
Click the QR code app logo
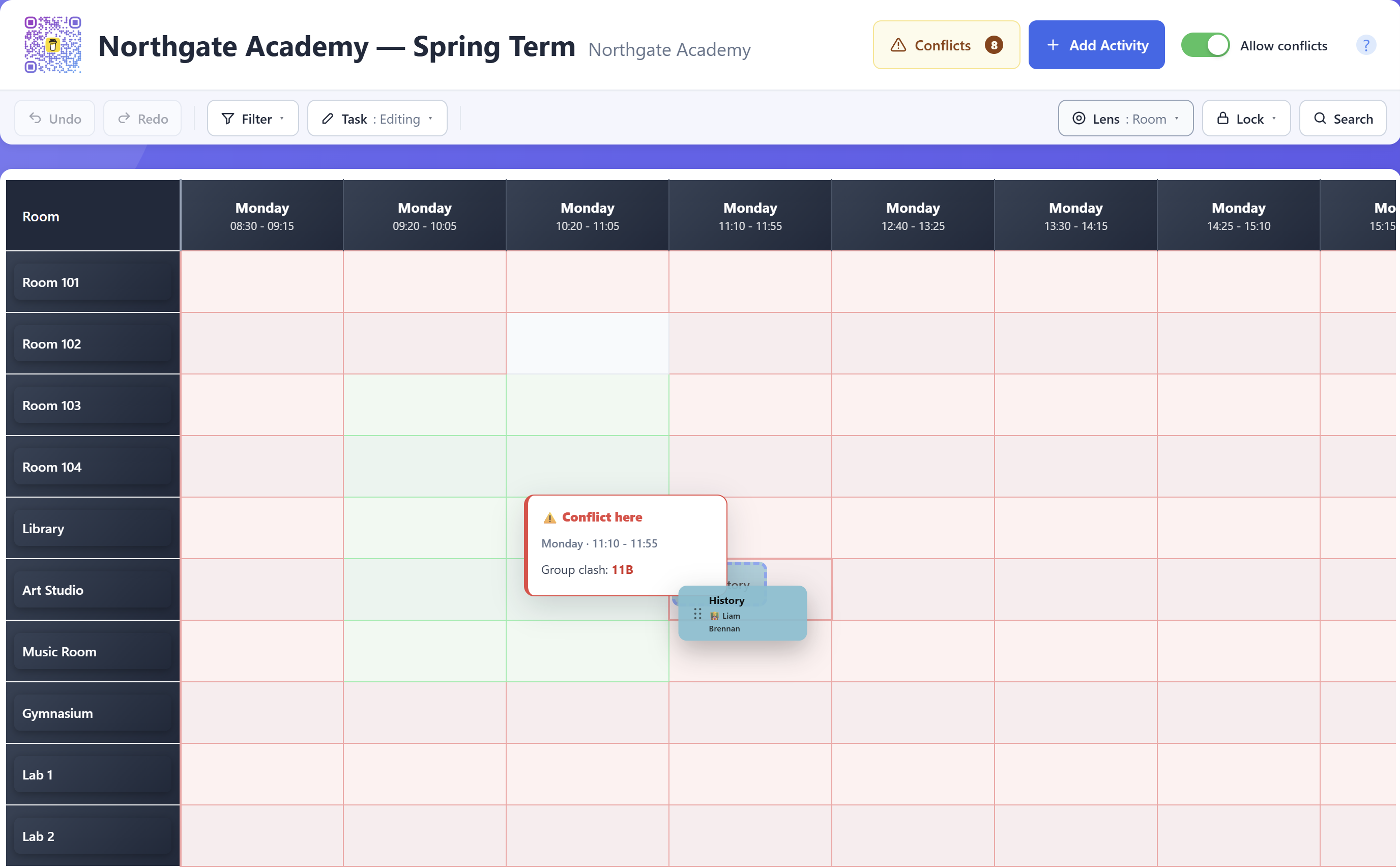[53, 45]
